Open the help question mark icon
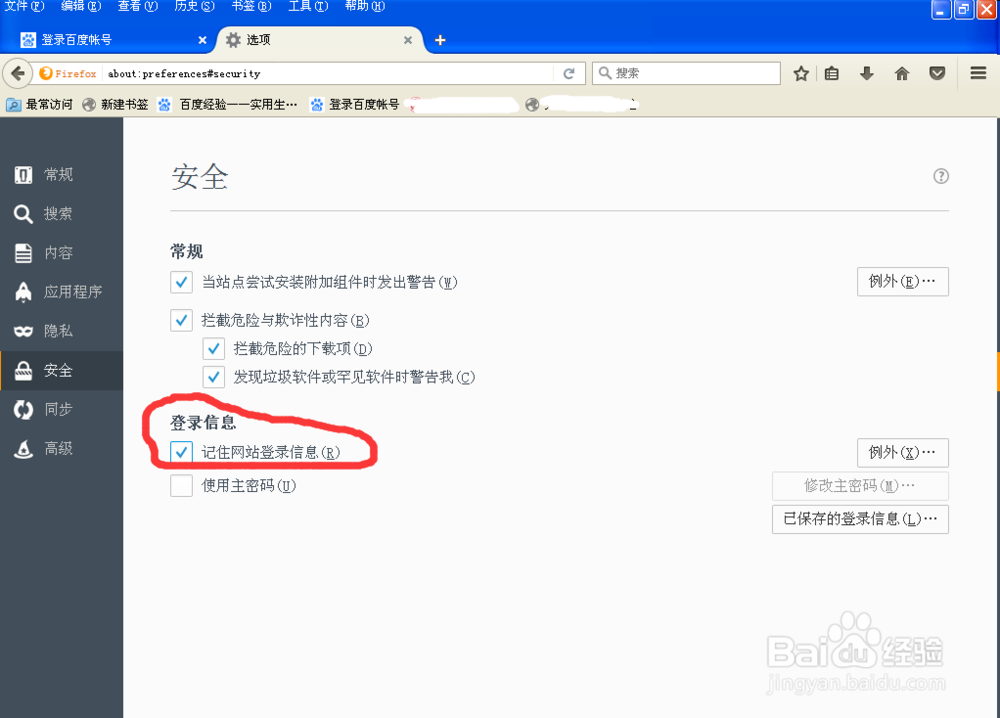 (x=941, y=176)
